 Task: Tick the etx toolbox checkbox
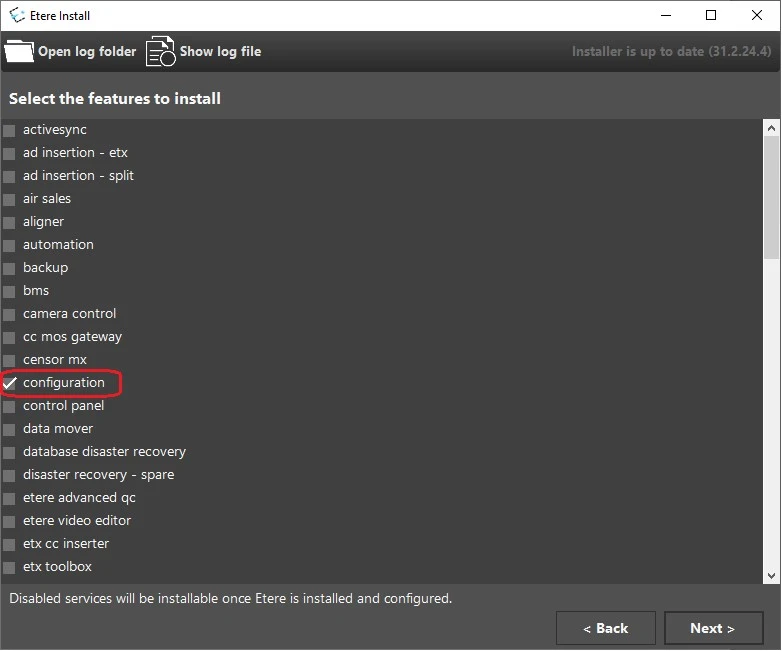(9, 568)
